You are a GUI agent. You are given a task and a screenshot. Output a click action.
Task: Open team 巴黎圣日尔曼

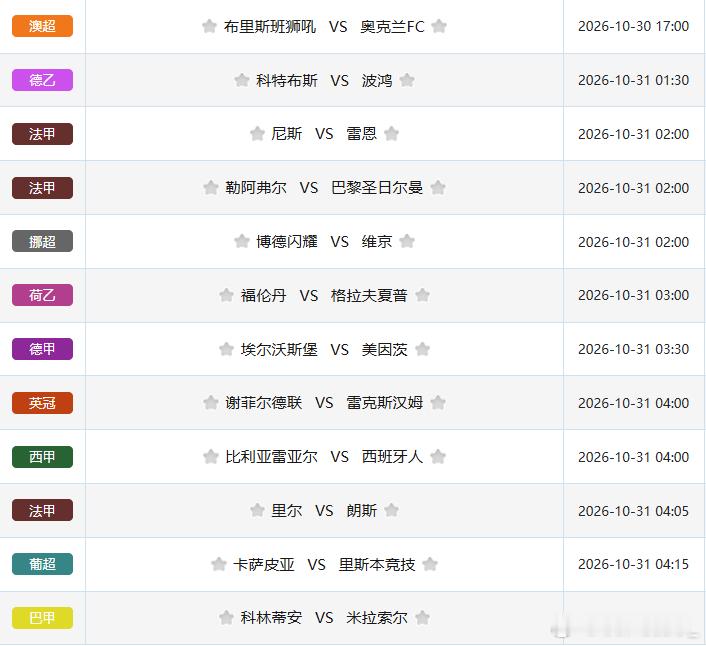(377, 188)
